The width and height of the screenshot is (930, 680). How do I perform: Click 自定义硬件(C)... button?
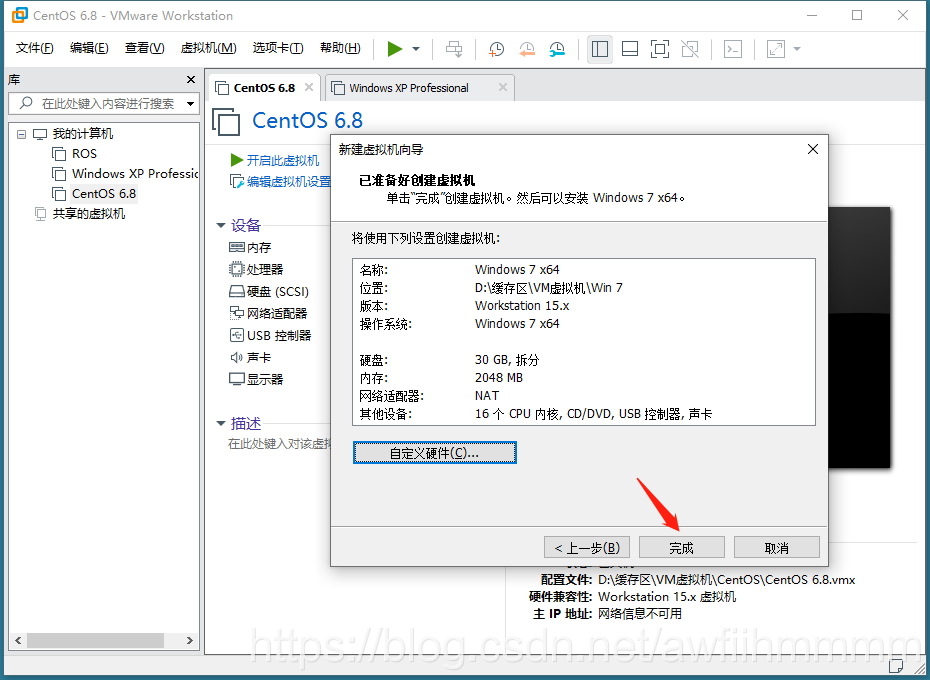[x=434, y=453]
